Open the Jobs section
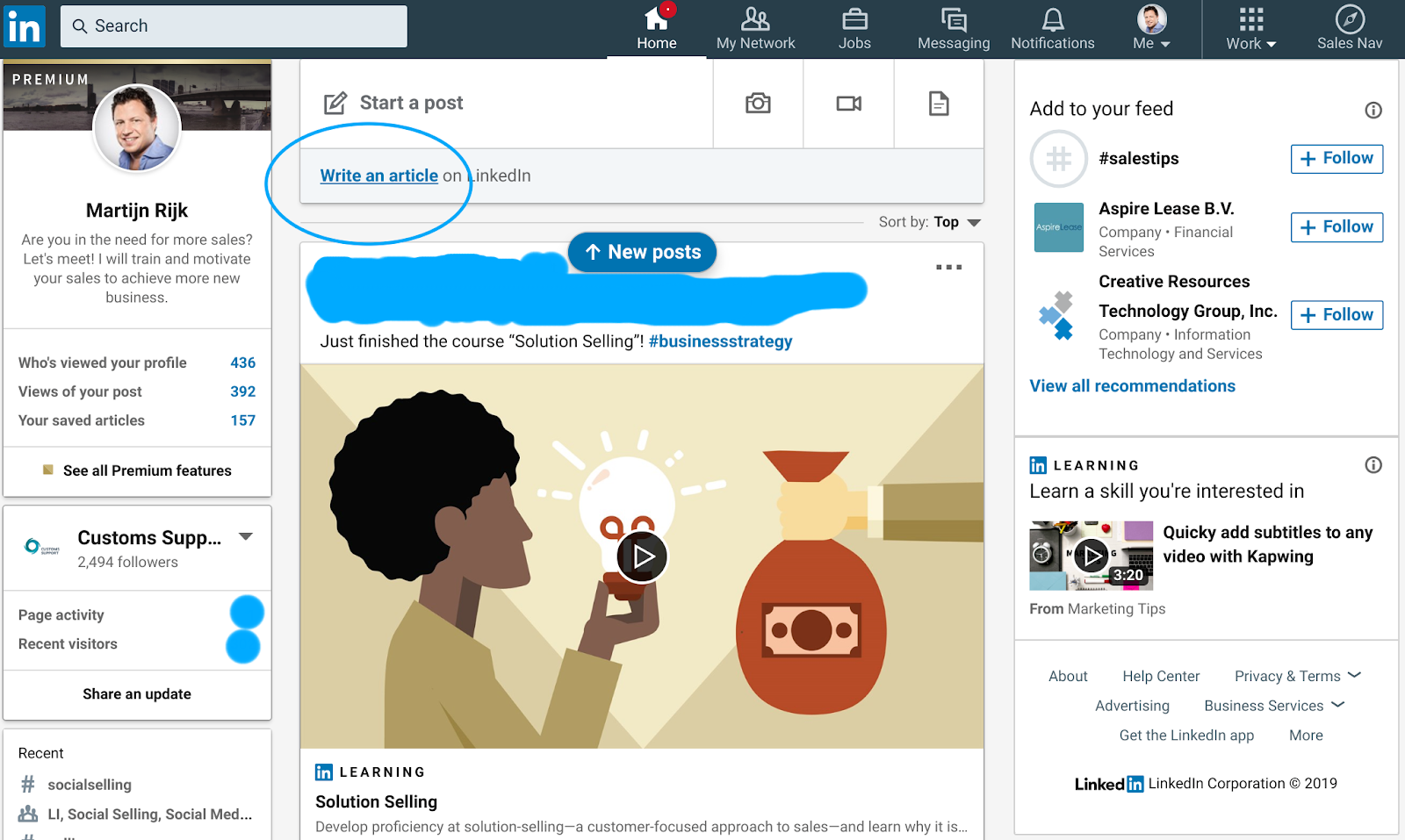Screen dimensions: 1405x840 (x=854, y=29)
